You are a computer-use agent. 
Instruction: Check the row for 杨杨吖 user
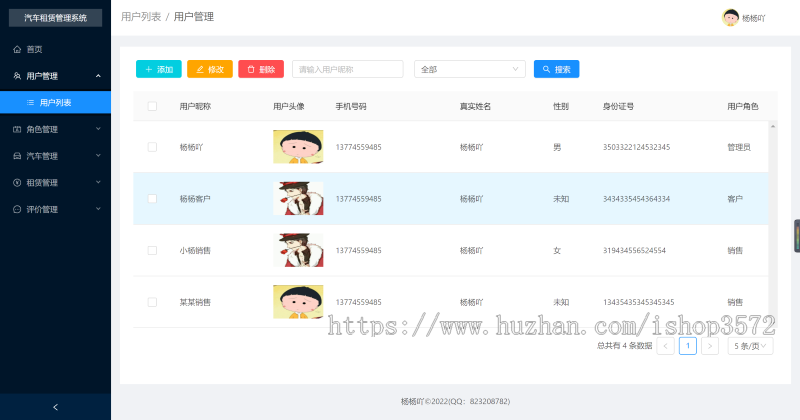coord(152,147)
